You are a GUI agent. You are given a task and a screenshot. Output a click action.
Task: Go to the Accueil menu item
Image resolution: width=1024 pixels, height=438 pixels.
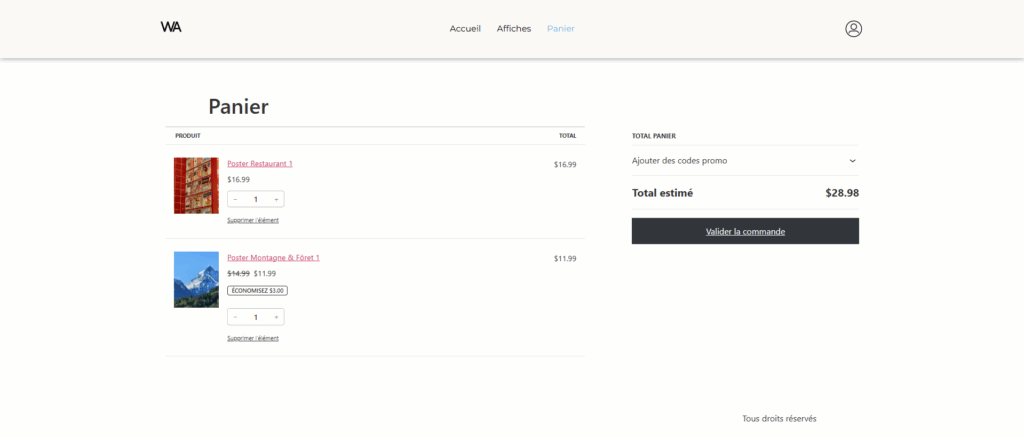pos(465,29)
